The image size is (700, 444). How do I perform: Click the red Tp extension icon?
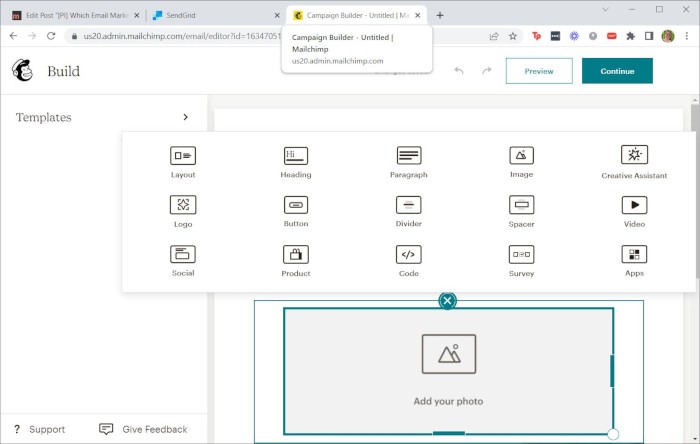click(x=536, y=36)
